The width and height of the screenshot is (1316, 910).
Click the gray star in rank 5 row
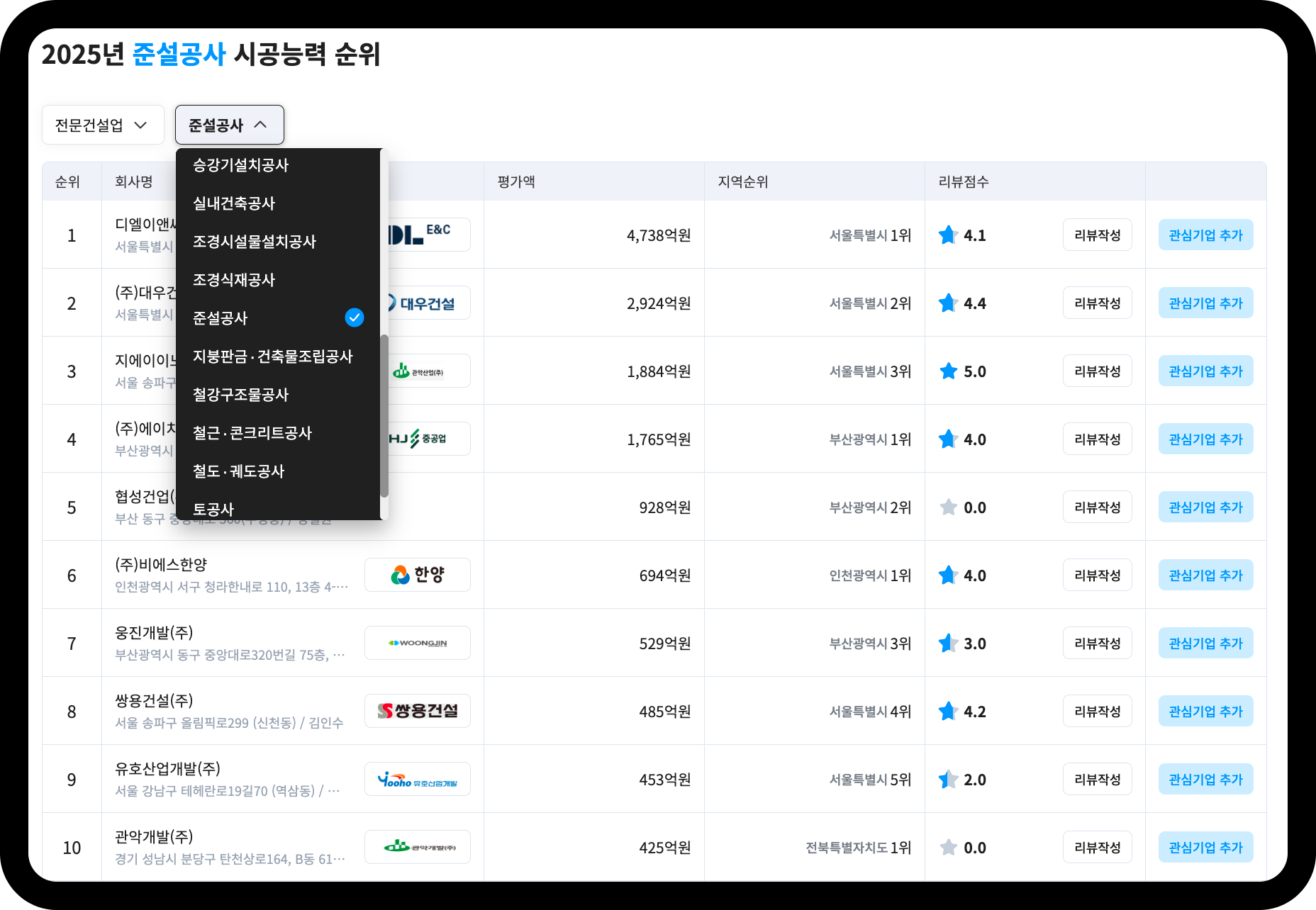[x=948, y=507]
